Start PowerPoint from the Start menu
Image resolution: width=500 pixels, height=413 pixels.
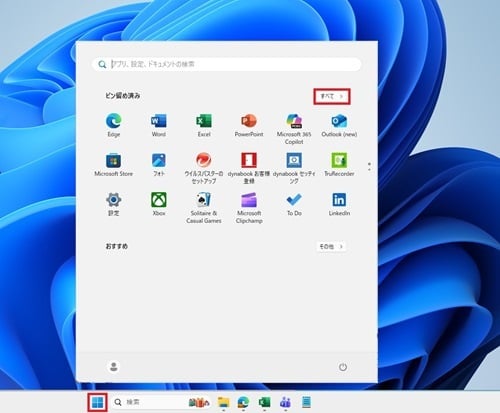click(x=249, y=125)
